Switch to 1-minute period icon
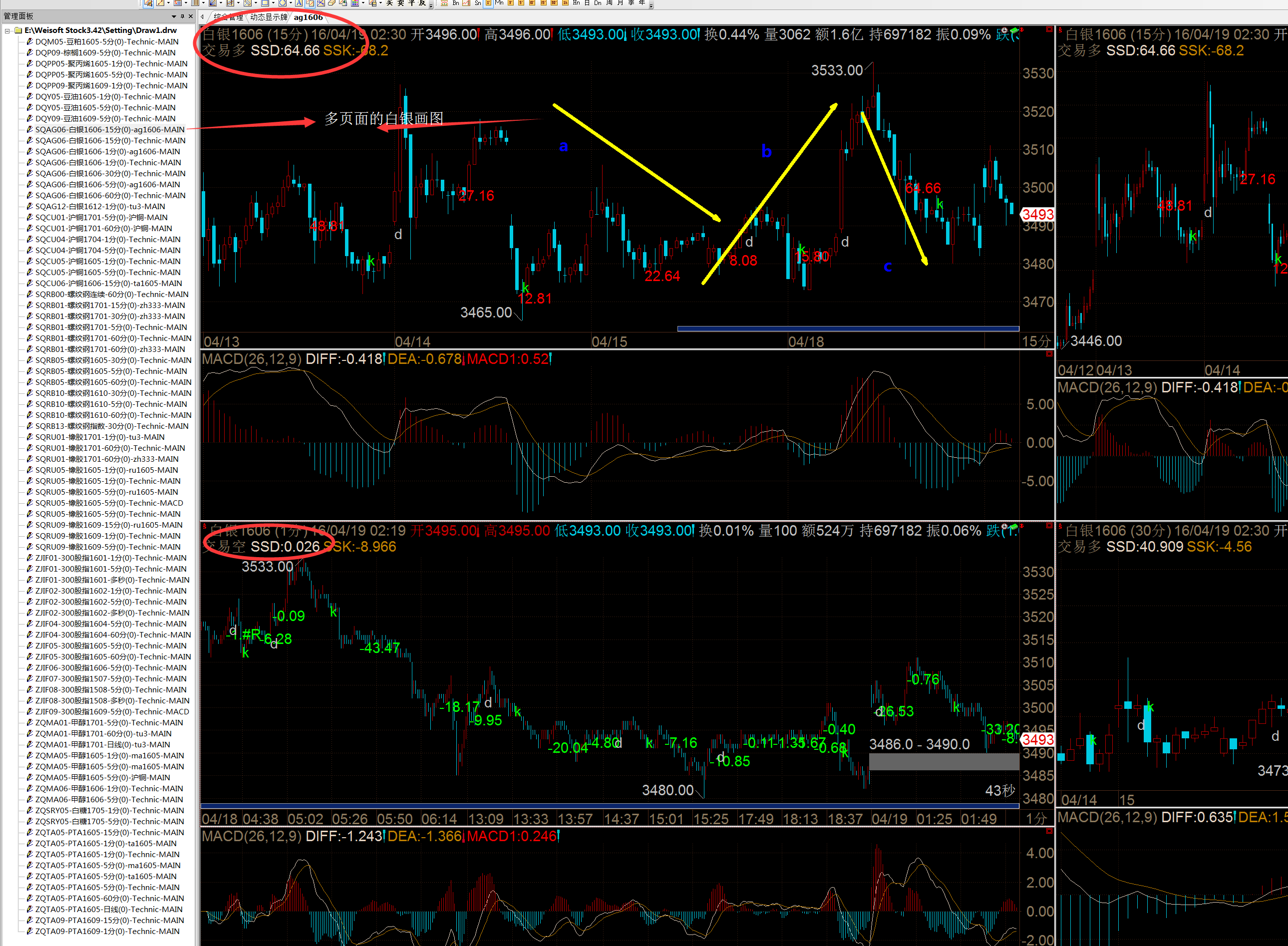1288x946 pixels. pyautogui.click(x=489, y=3)
